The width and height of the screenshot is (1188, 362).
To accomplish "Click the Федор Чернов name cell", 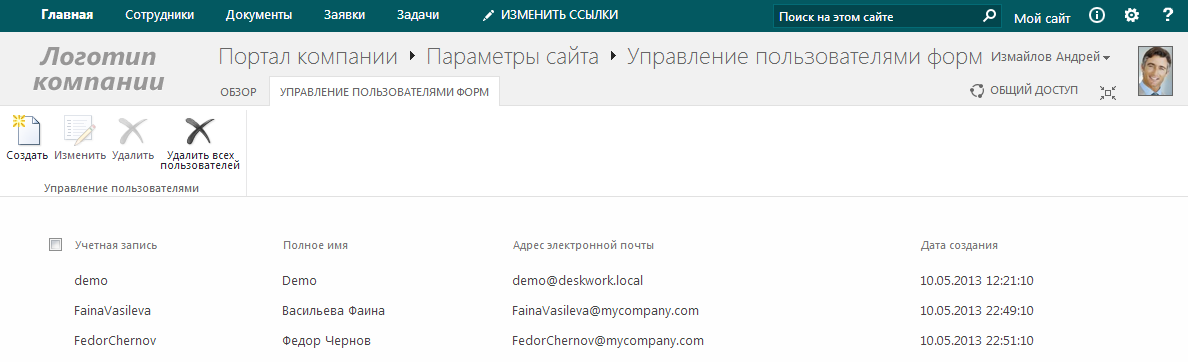I will [x=326, y=342].
